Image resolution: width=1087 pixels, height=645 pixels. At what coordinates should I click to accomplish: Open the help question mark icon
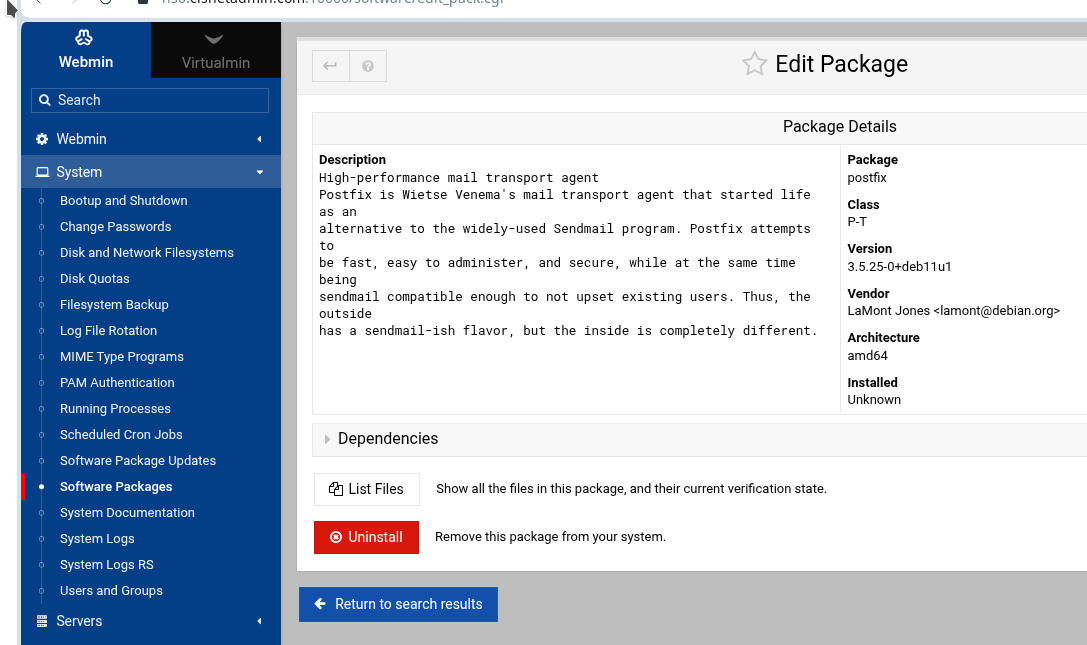pos(368,66)
